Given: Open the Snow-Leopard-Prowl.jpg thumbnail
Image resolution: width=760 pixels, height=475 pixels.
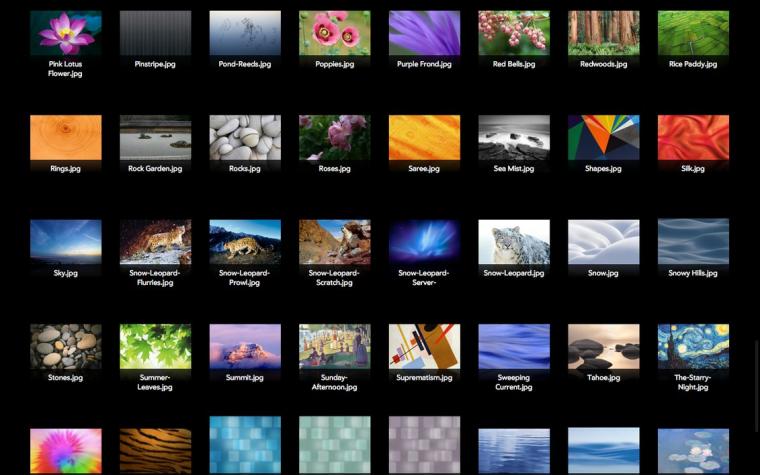Looking at the screenshot, I should tap(245, 242).
